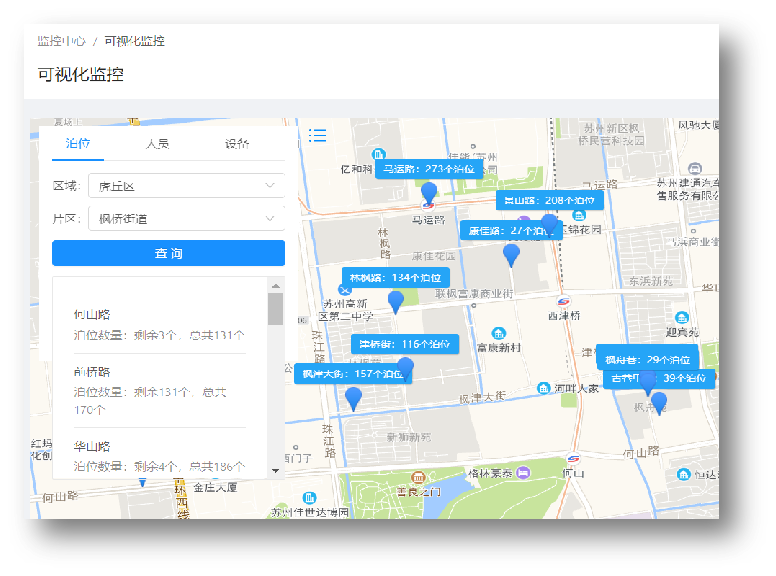This screenshot has height=576, width=776.
Task: Select 何山路 in the results list
Action: pos(92,315)
